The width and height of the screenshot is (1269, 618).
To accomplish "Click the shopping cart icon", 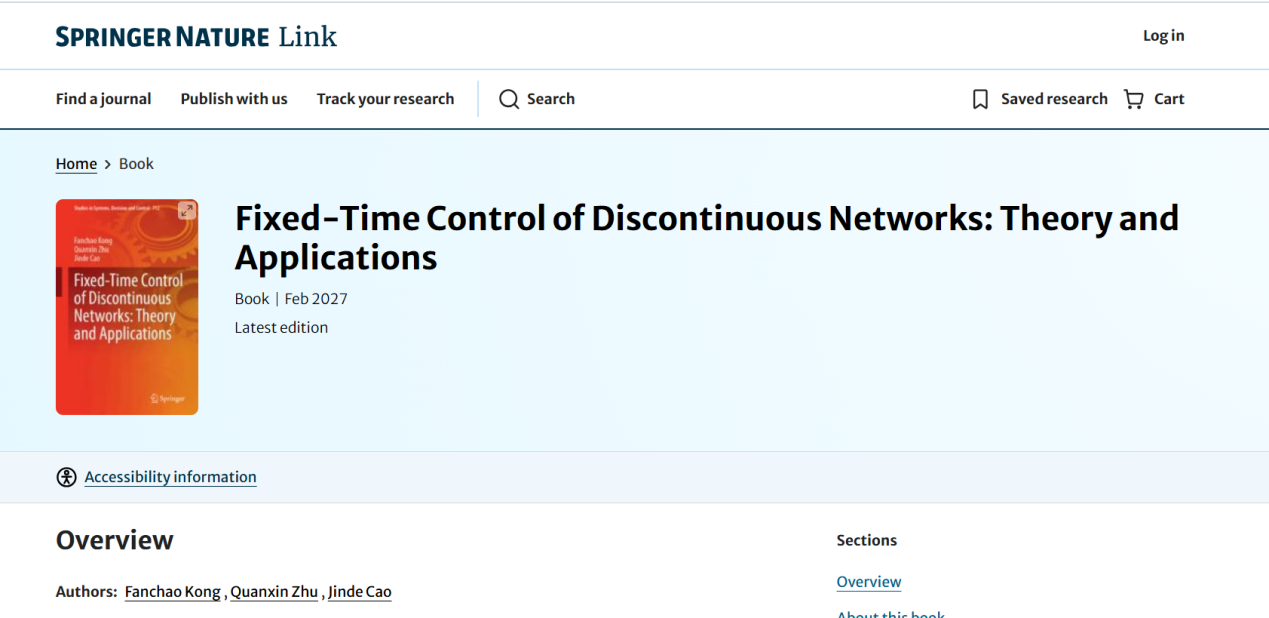I will (x=1134, y=99).
